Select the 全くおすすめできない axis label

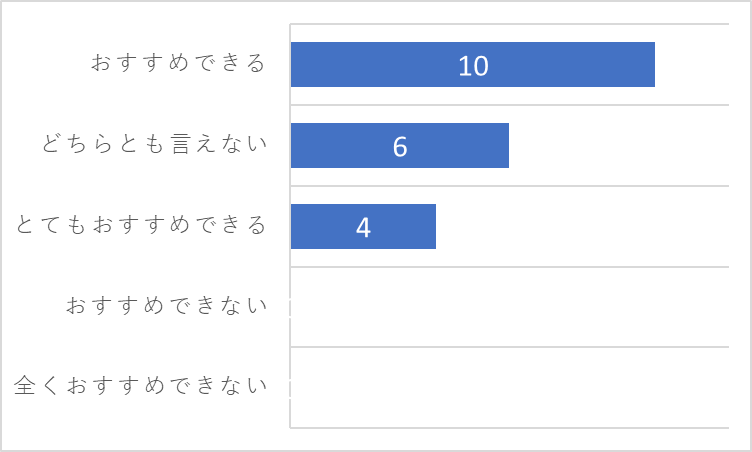[140, 385]
